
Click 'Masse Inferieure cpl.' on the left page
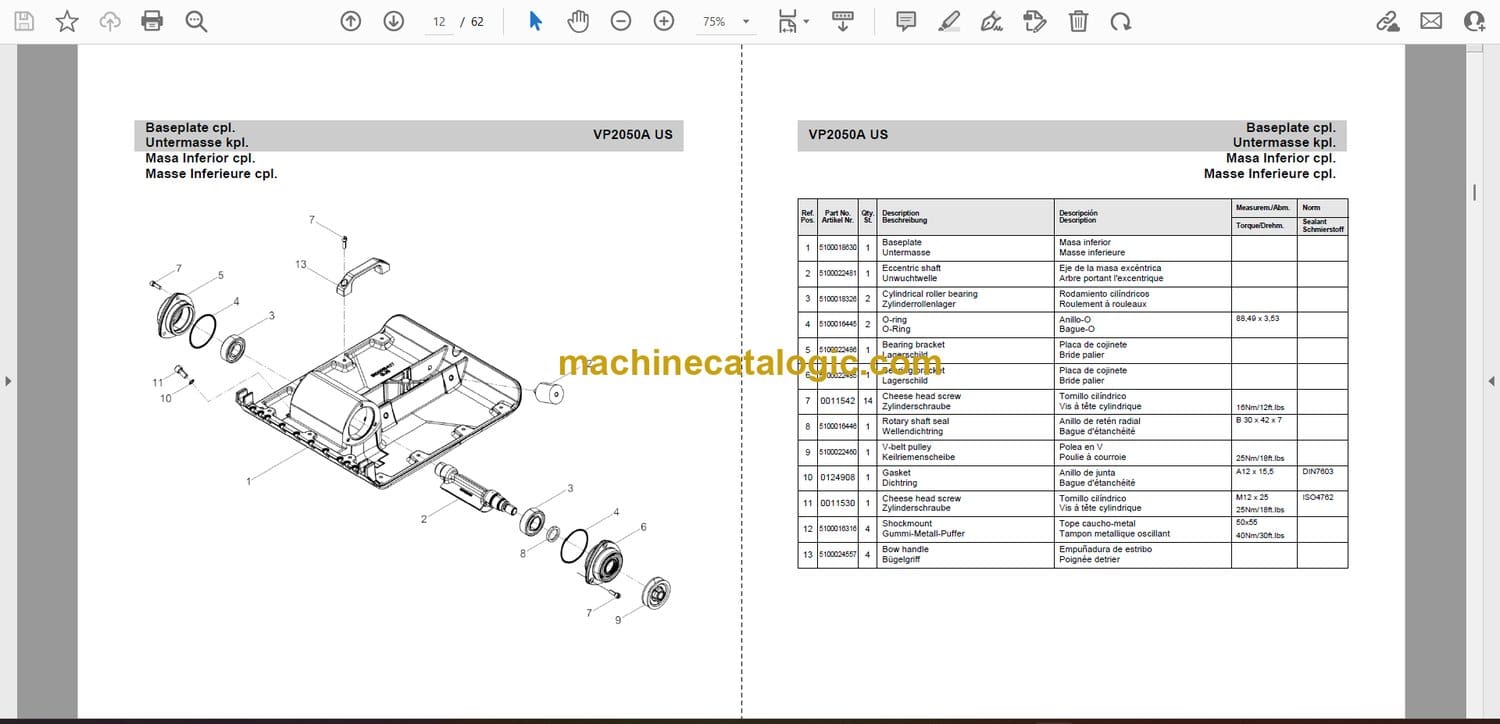tap(211, 174)
